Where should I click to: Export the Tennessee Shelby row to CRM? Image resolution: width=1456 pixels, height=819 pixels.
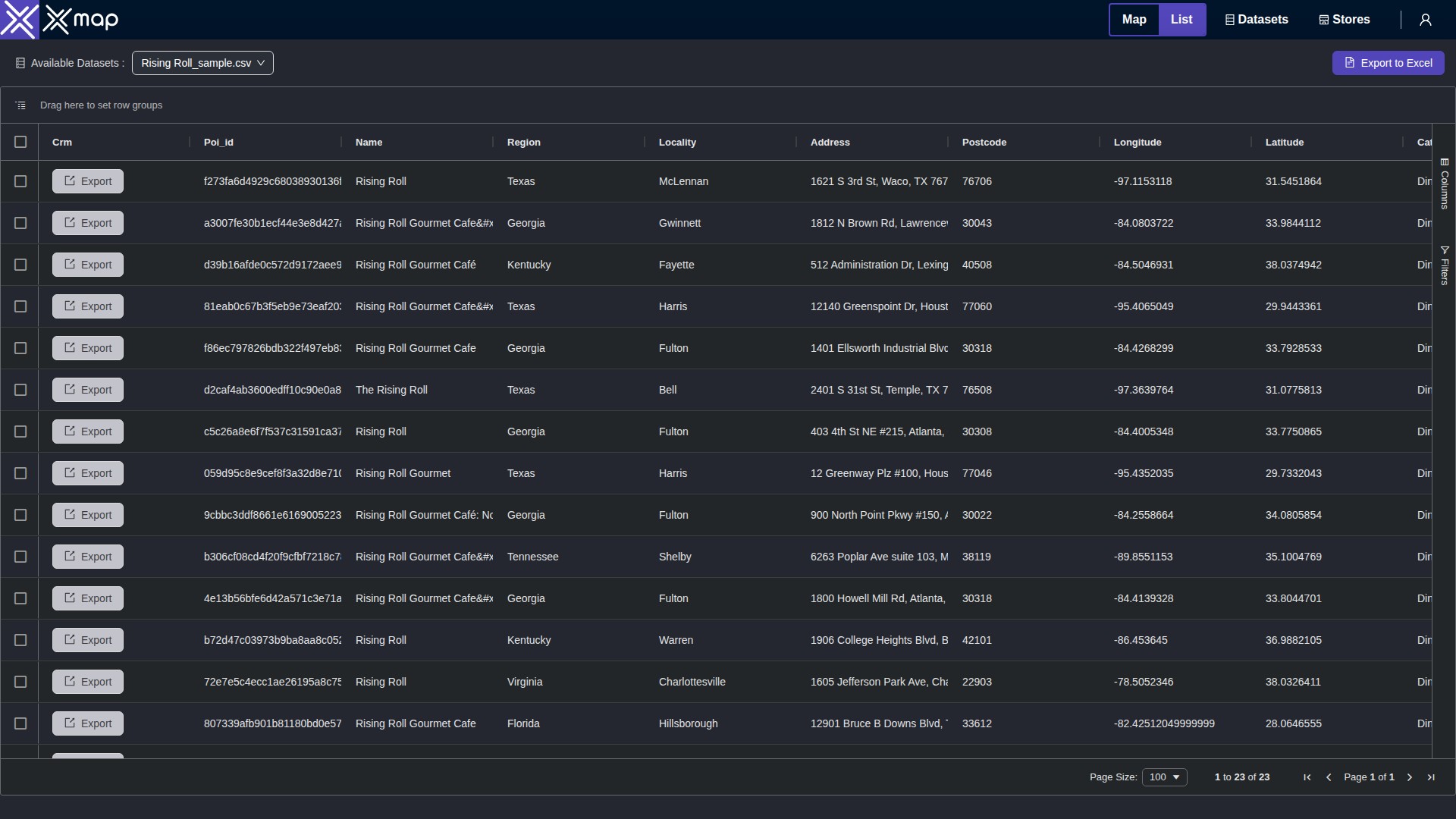tap(88, 557)
